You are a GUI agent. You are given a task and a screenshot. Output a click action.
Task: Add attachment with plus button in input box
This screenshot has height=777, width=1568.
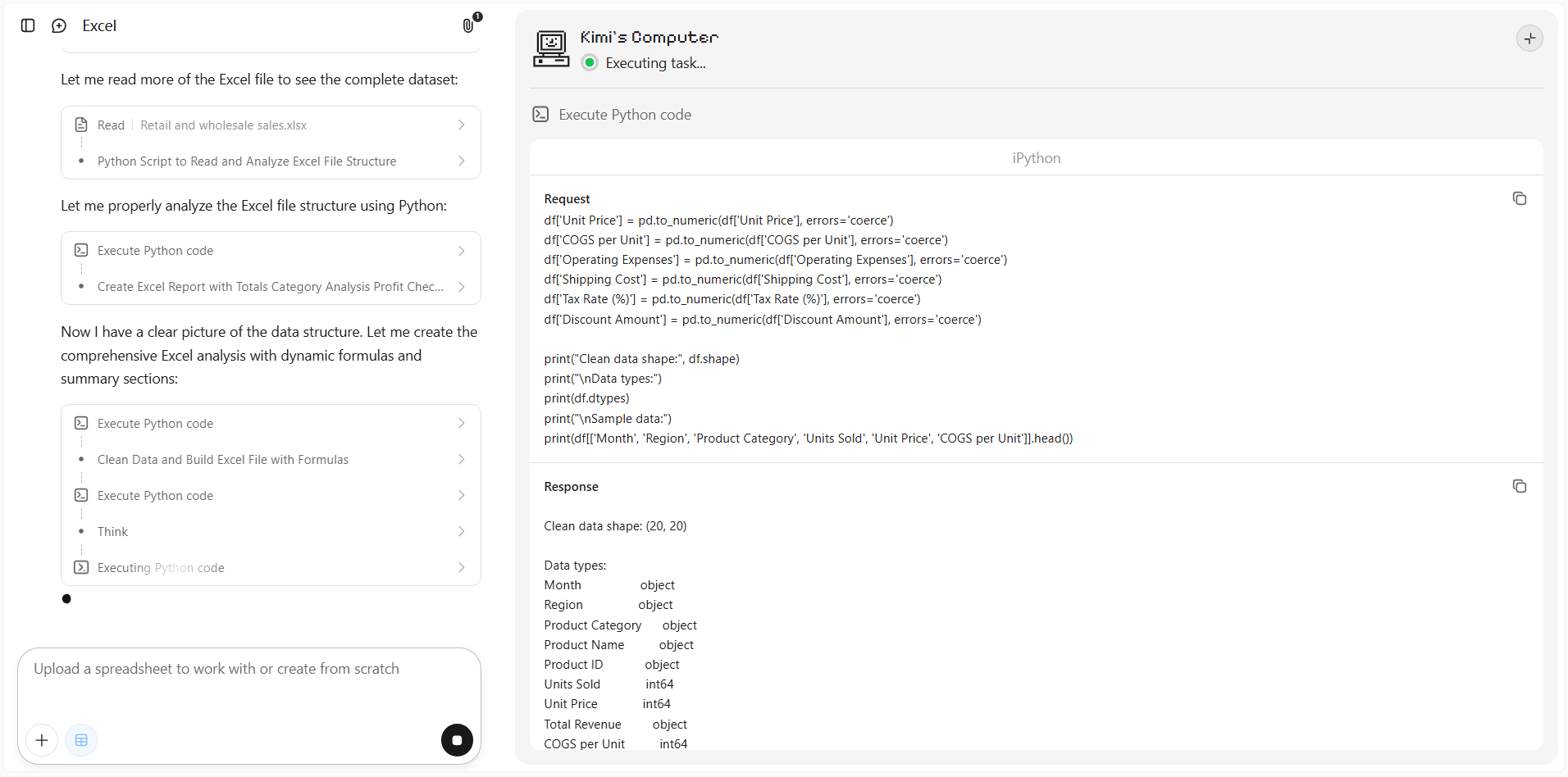[42, 740]
